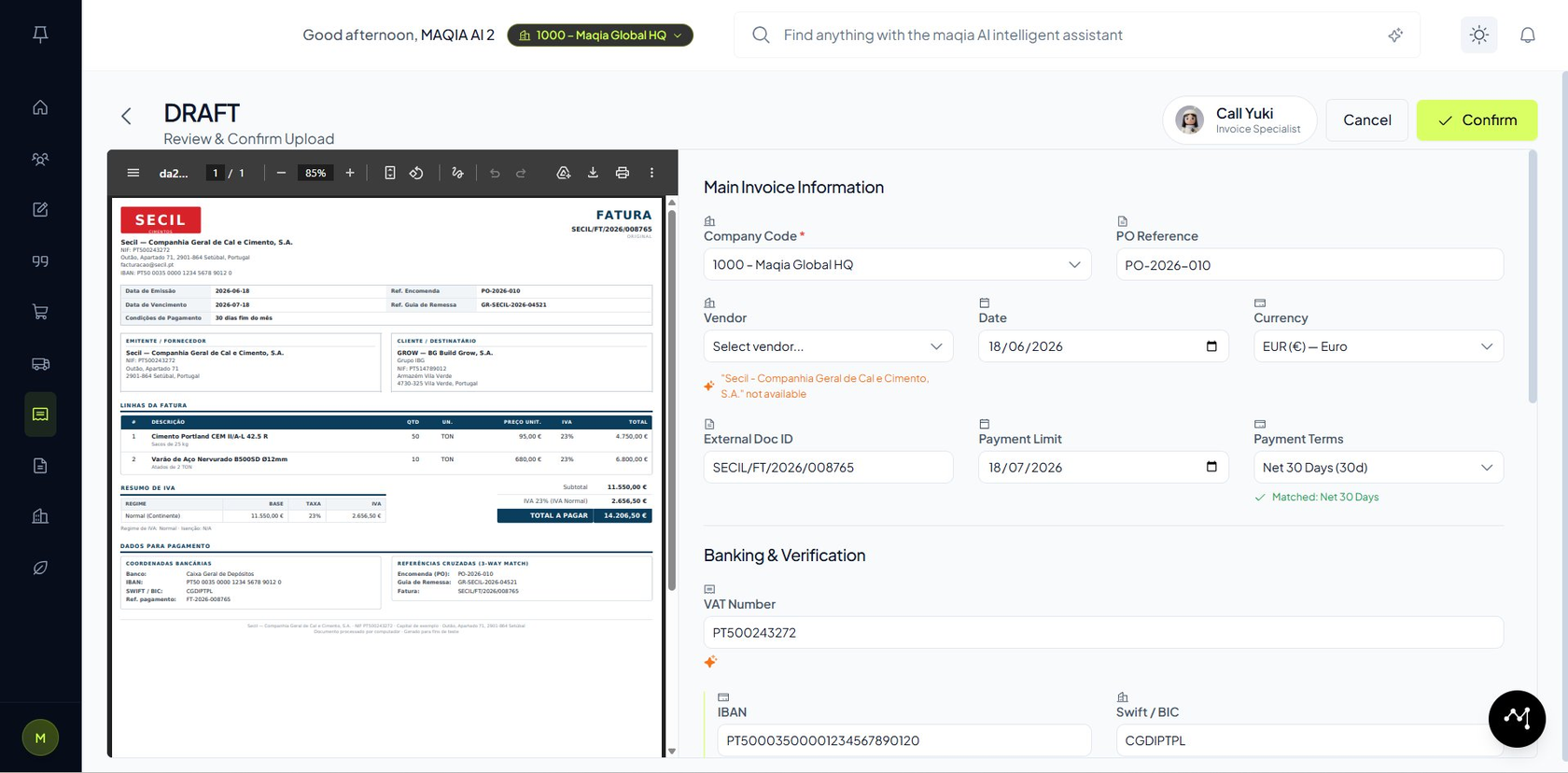
Task: Click the vendor "not available" warning text
Action: (825, 386)
